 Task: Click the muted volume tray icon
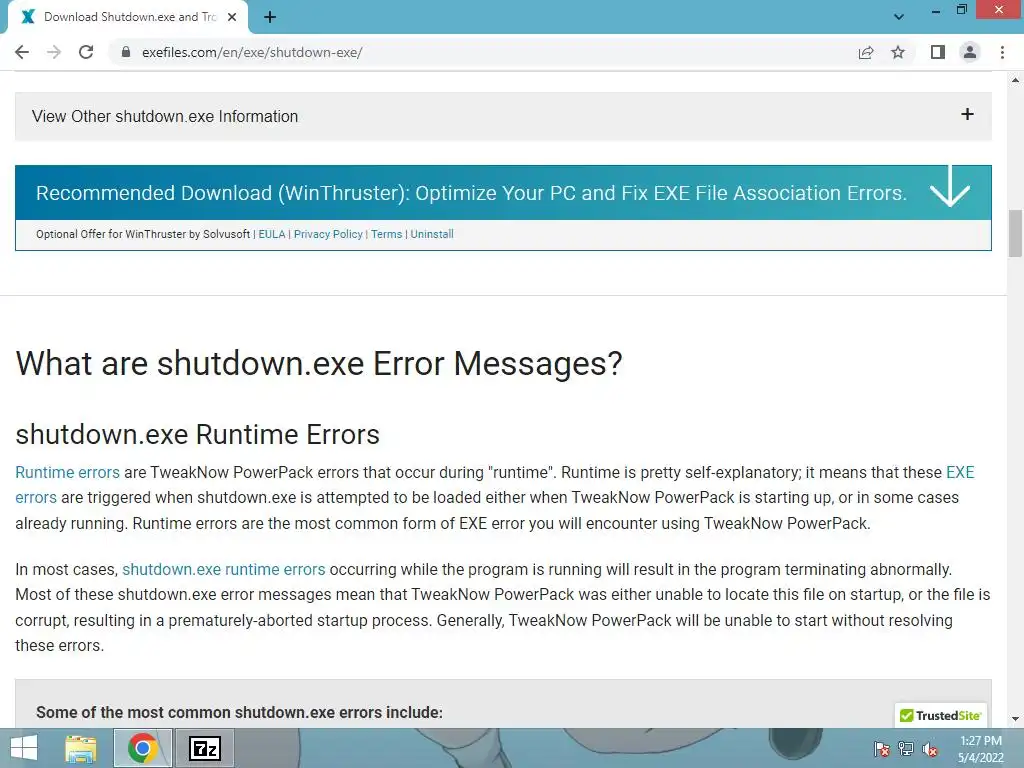(930, 749)
